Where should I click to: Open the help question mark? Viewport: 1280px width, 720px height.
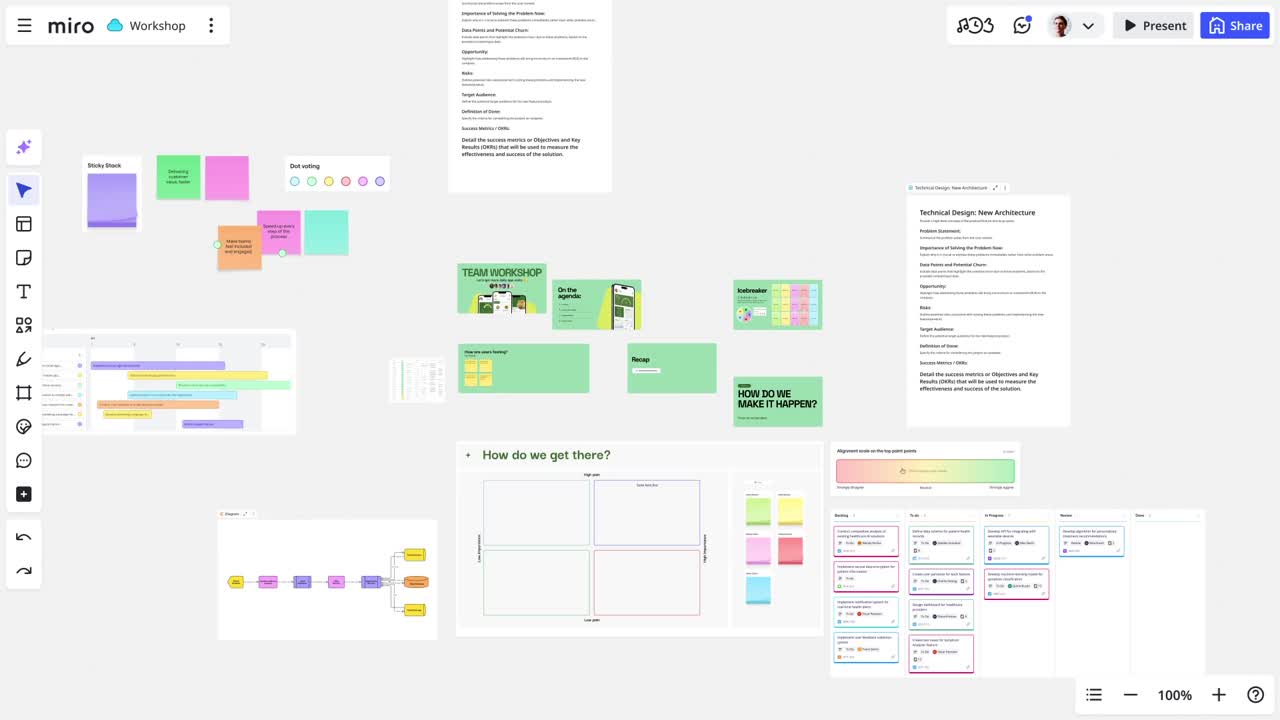(1256, 695)
